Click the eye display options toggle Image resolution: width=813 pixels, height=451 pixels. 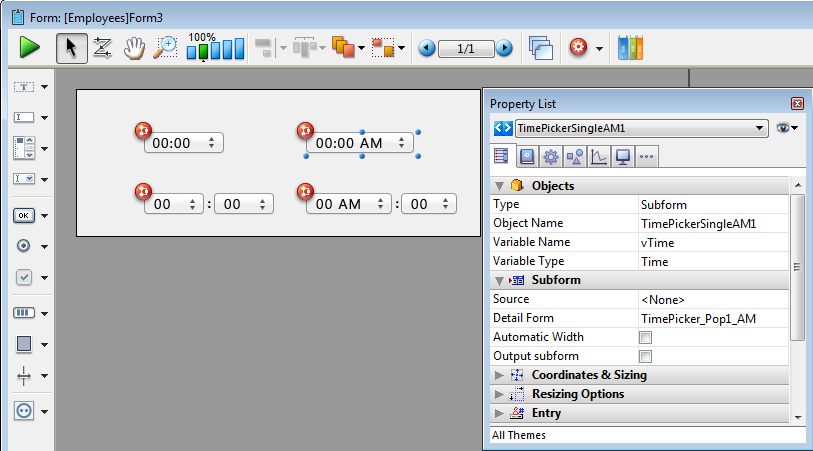[x=786, y=128]
